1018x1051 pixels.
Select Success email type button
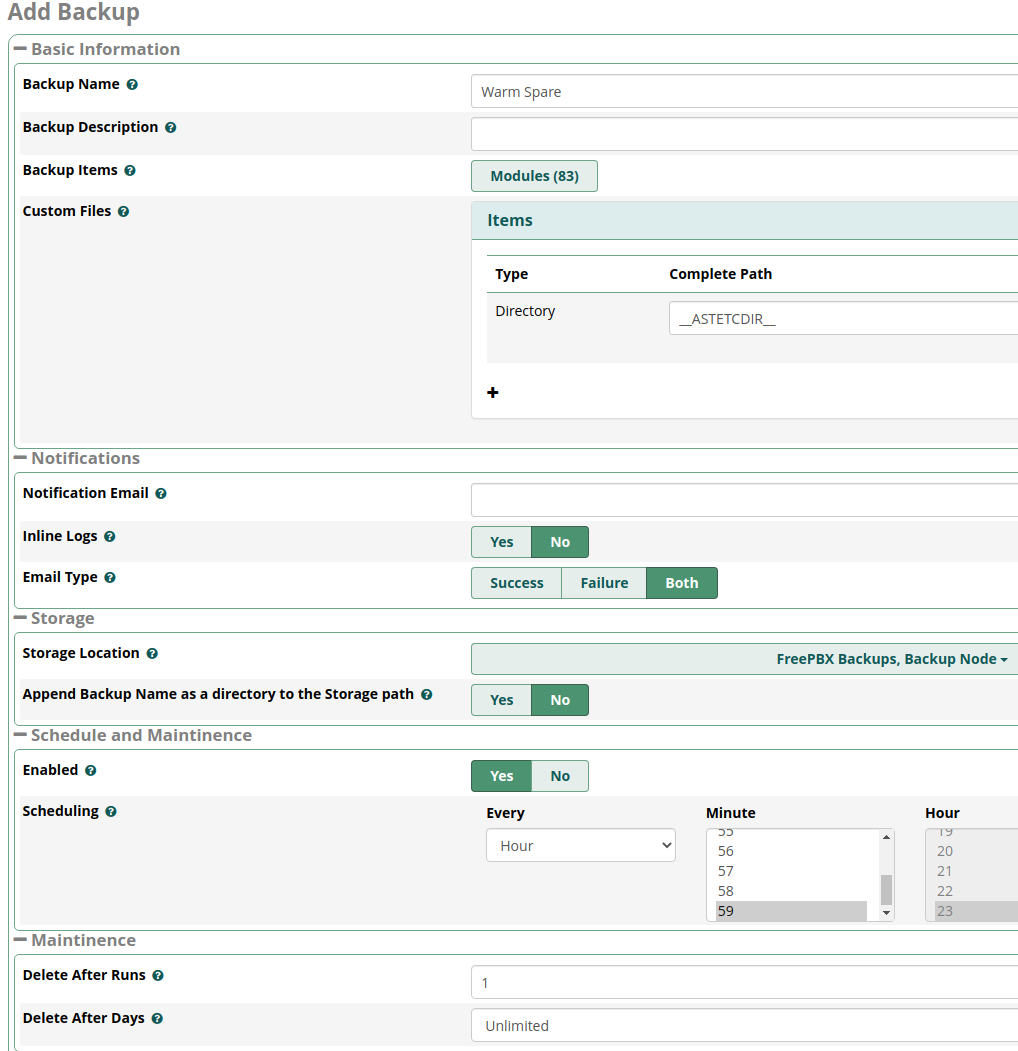click(516, 583)
